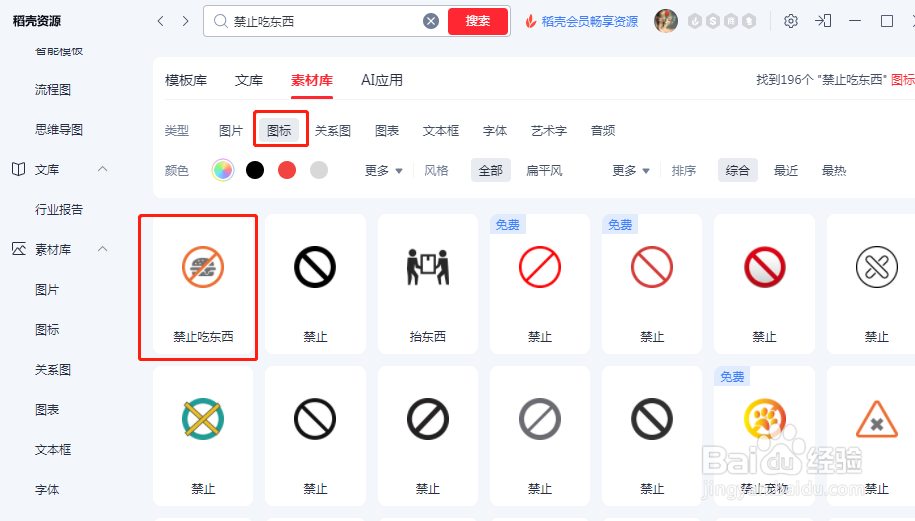Click the sign-in arrow icon beside the gear
Screen dimensions: 915x521
pyautogui.click(x=823, y=21)
